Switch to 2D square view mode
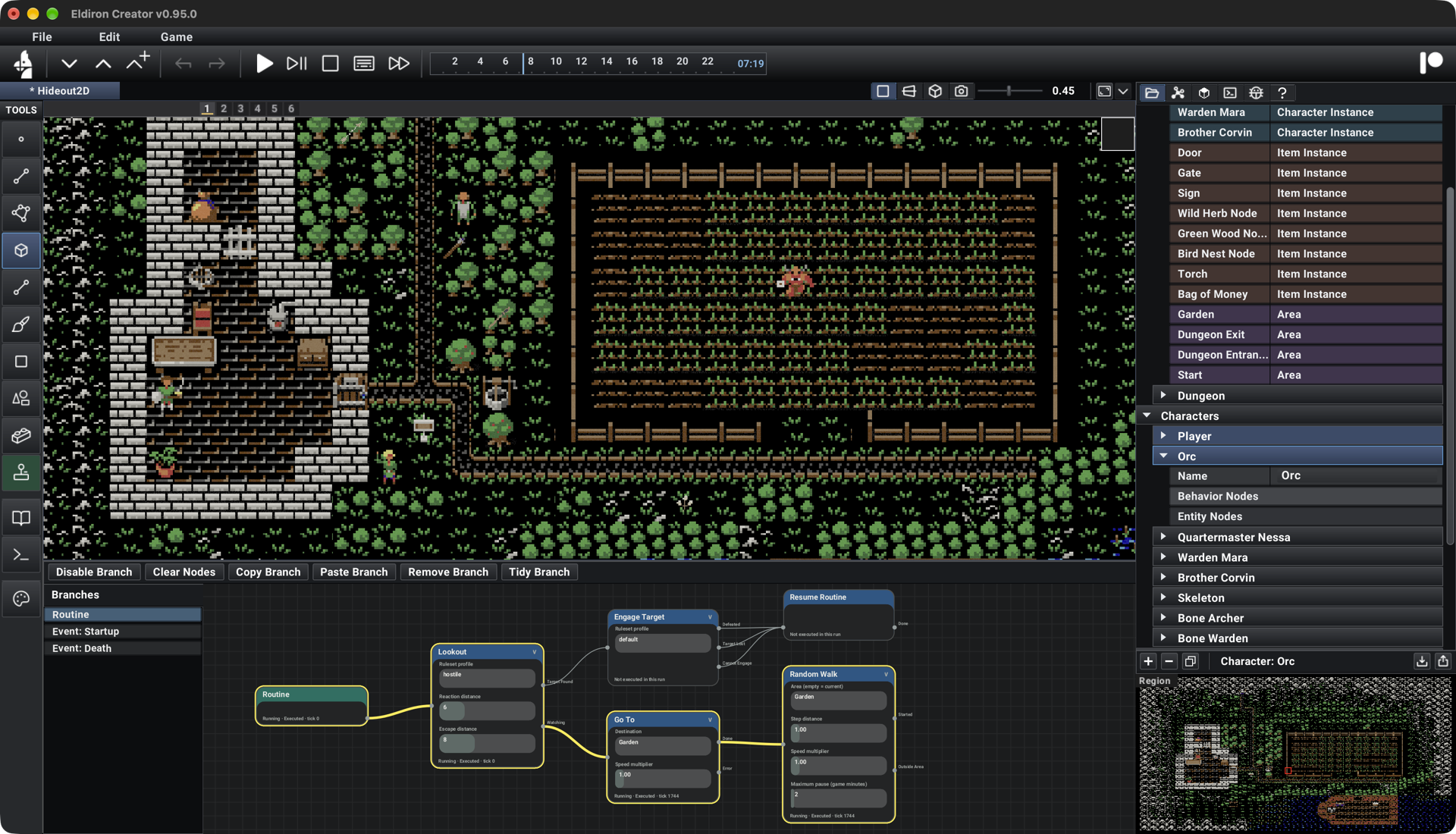Viewport: 1456px width, 834px height. click(x=883, y=91)
